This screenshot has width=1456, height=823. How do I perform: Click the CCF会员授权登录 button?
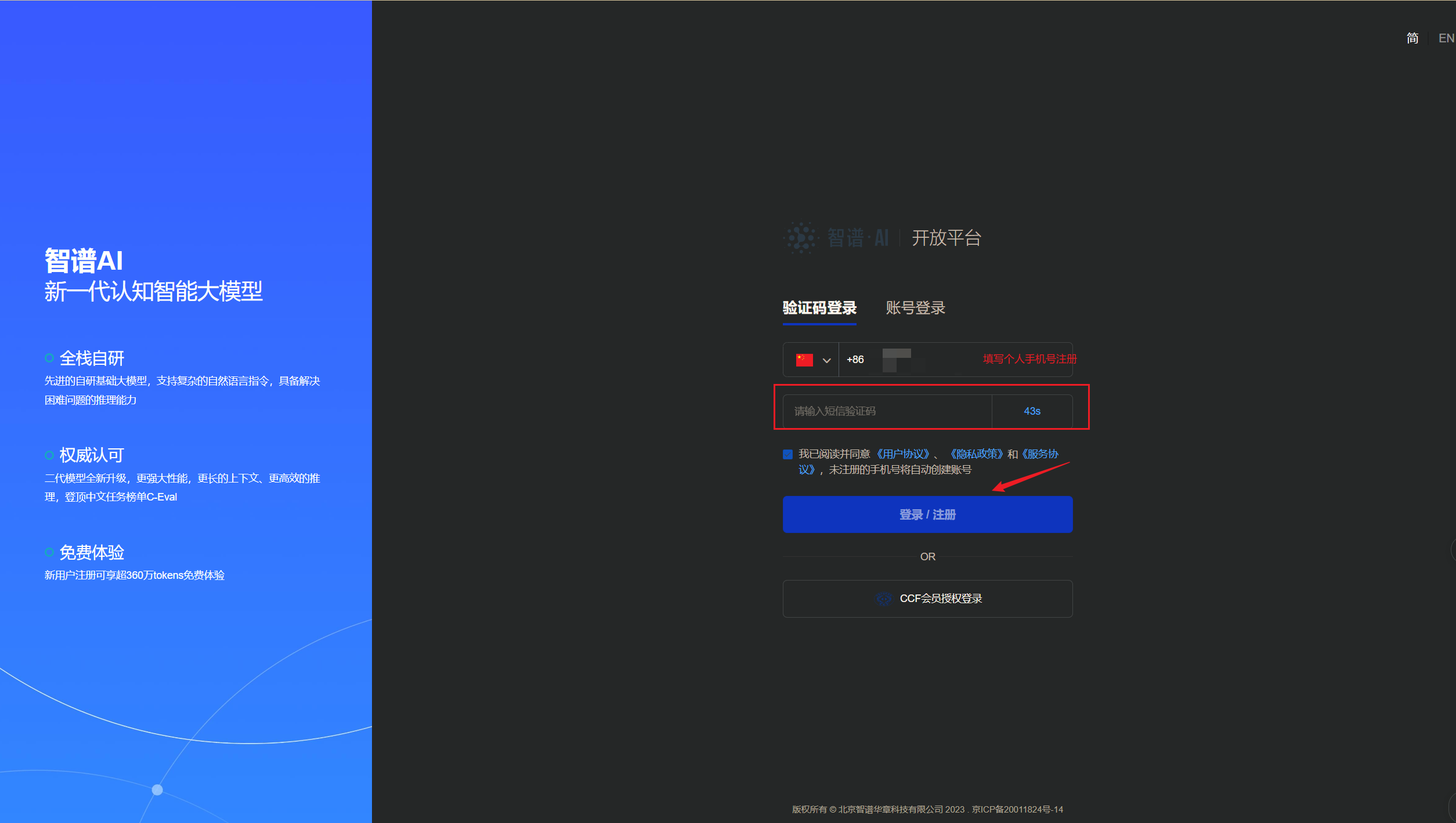pos(927,599)
